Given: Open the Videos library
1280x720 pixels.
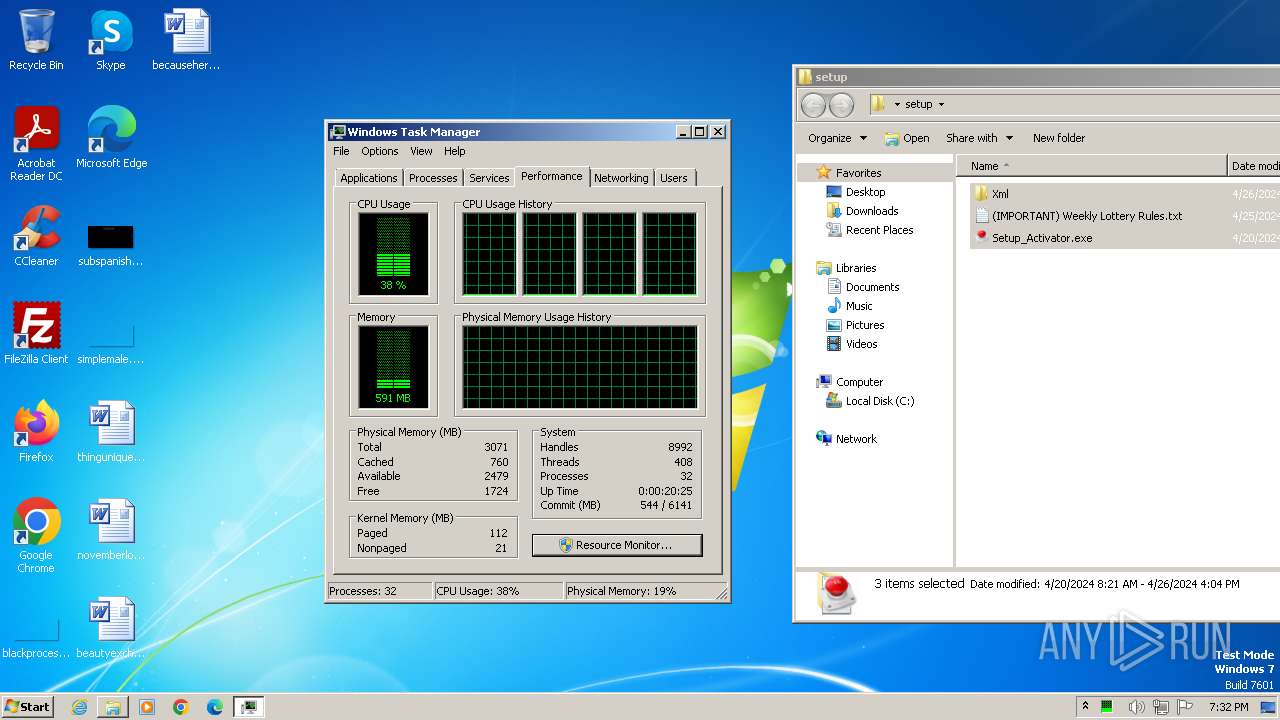Looking at the screenshot, I should (852, 344).
